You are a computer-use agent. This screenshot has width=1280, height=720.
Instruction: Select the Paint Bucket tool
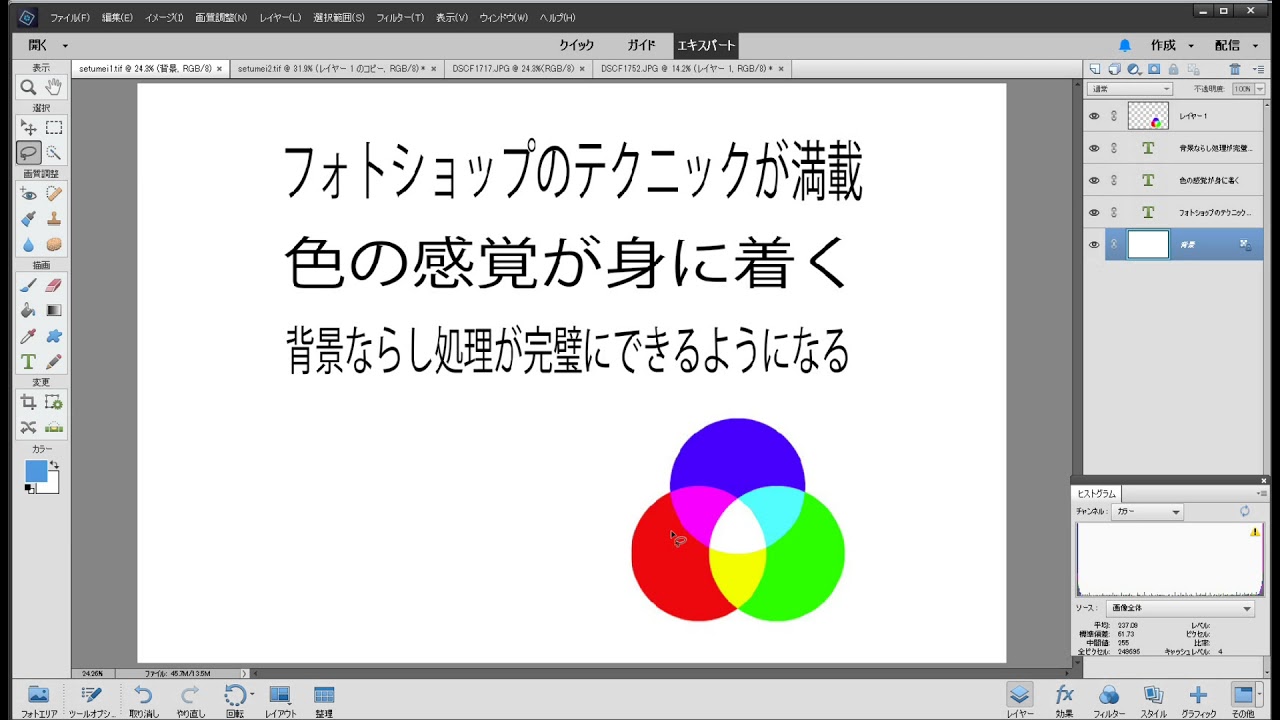point(29,310)
